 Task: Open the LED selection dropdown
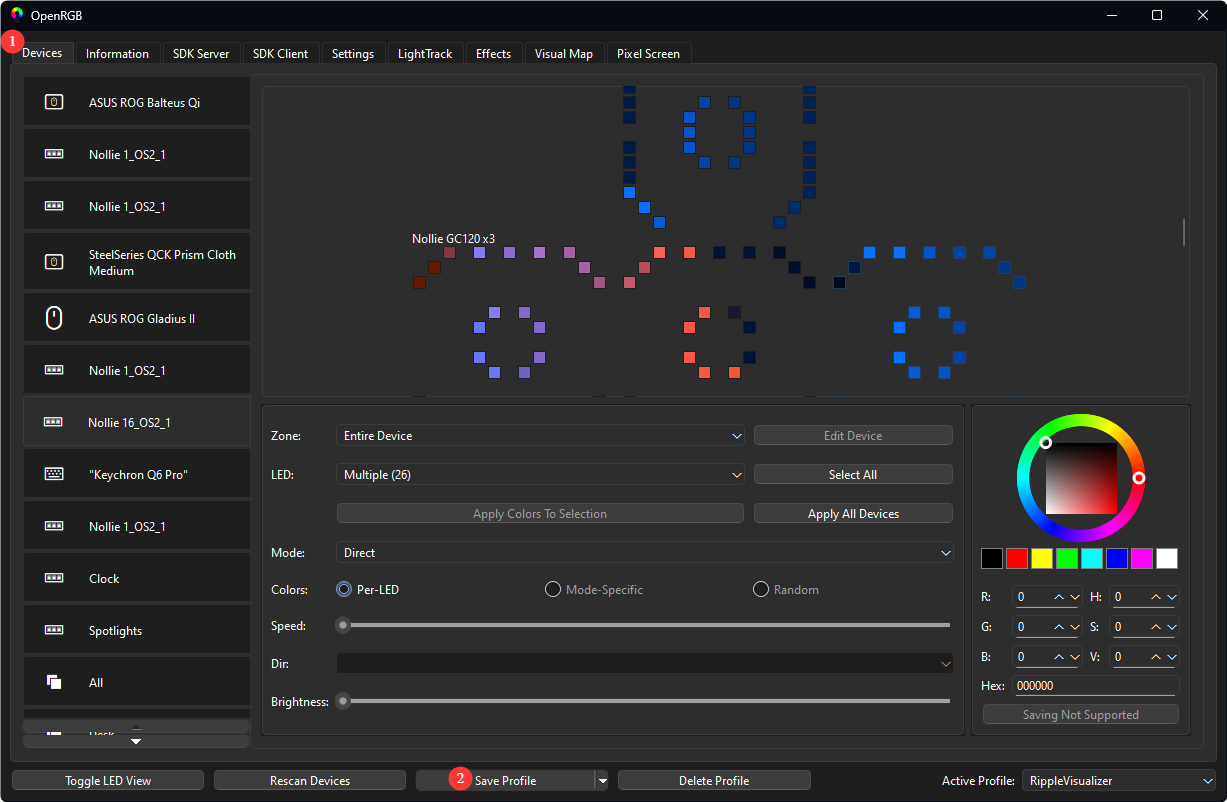(540, 474)
